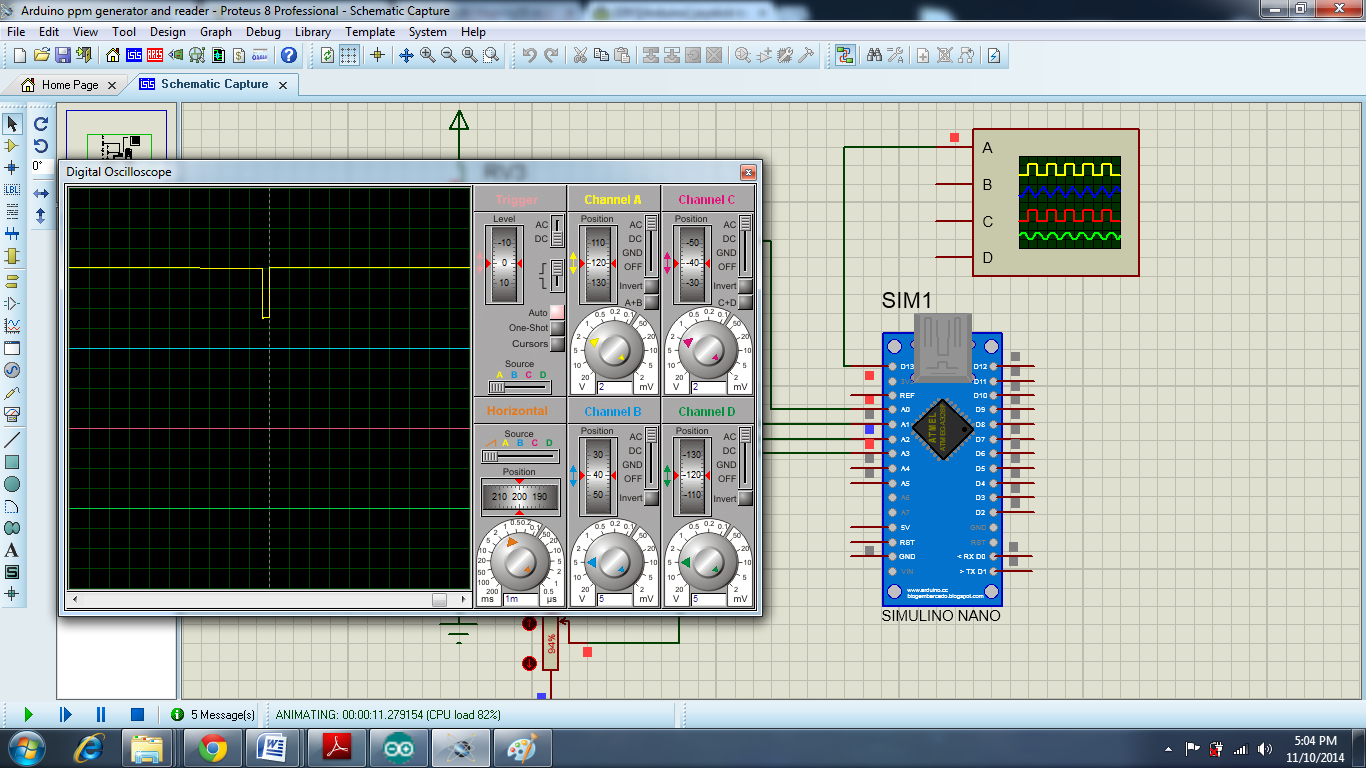
Task: Click the Zoom In magnifier icon
Action: (428, 56)
